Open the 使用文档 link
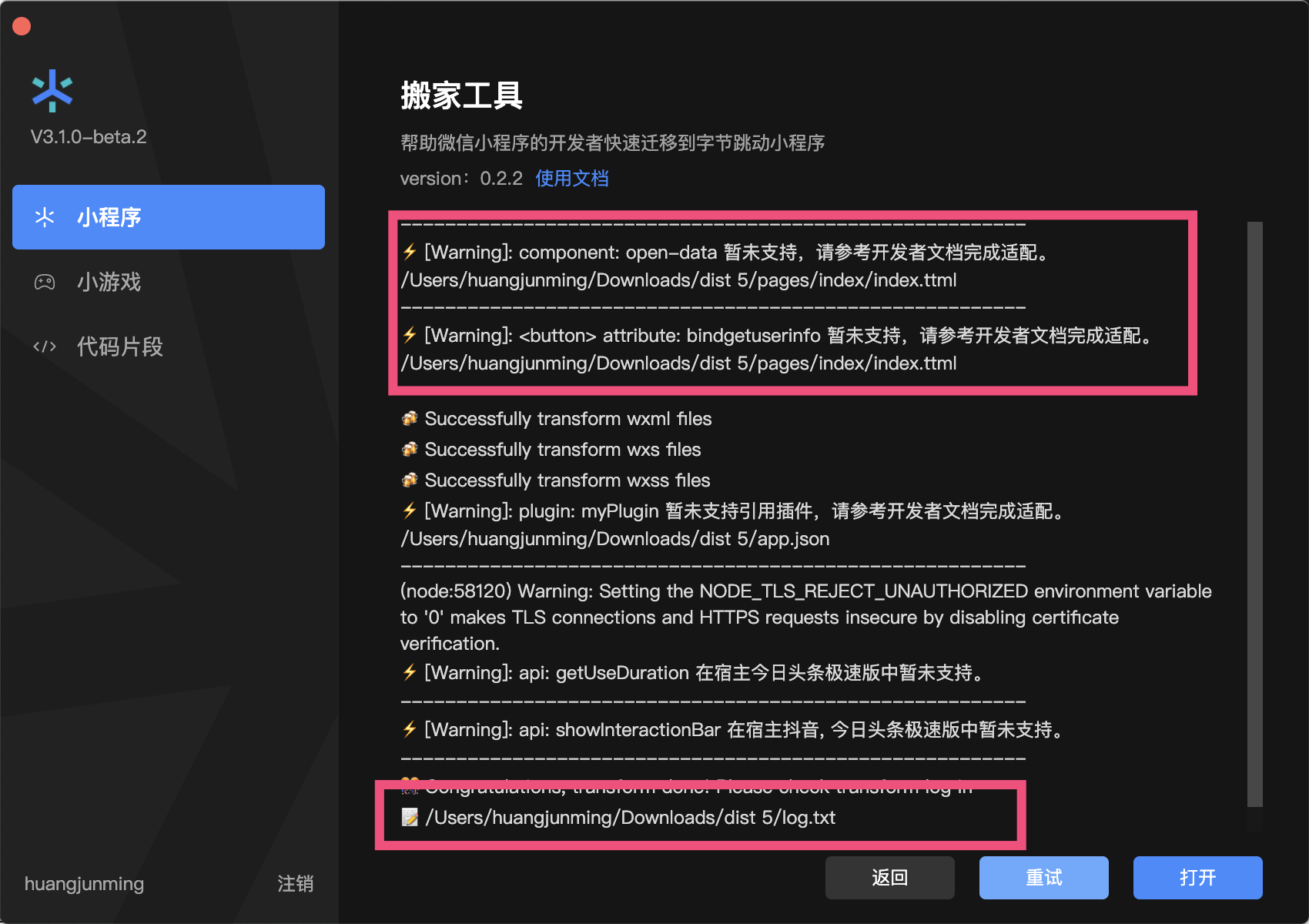 click(572, 179)
